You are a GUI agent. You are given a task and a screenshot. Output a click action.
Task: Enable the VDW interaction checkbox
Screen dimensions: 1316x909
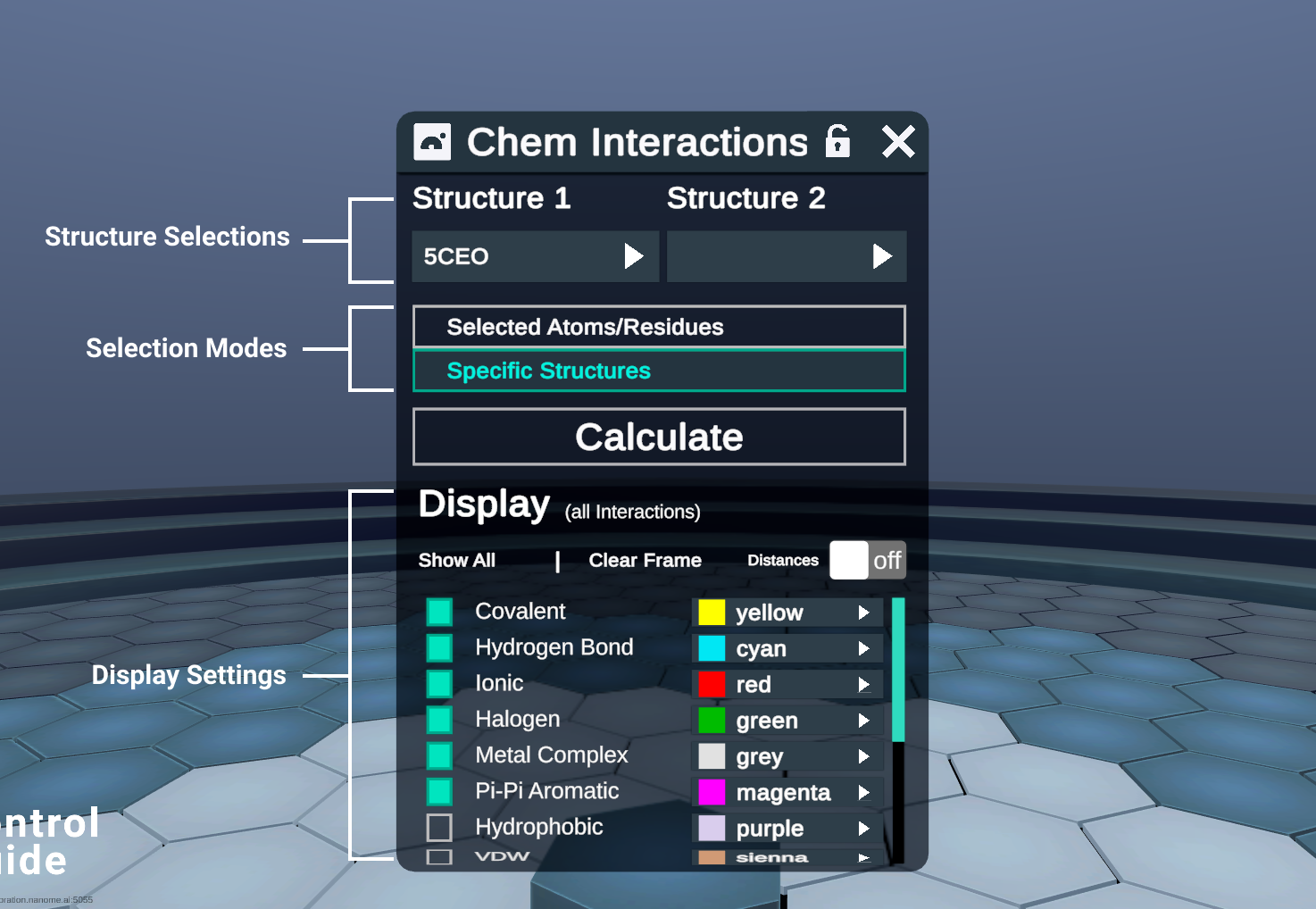click(439, 856)
